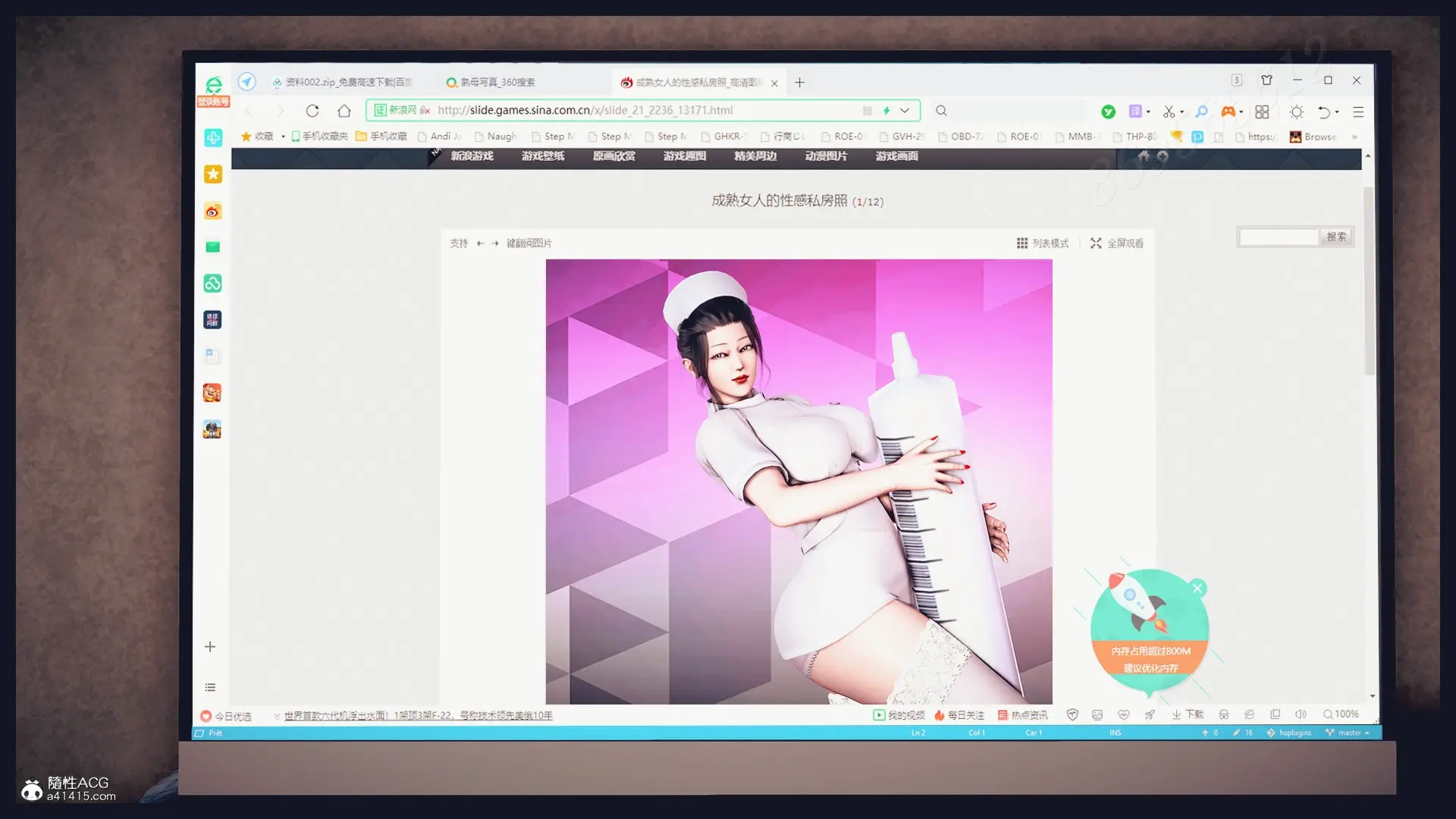Open 游戏壁纸 navigation menu item
The width and height of the screenshot is (1456, 819).
coord(543,156)
